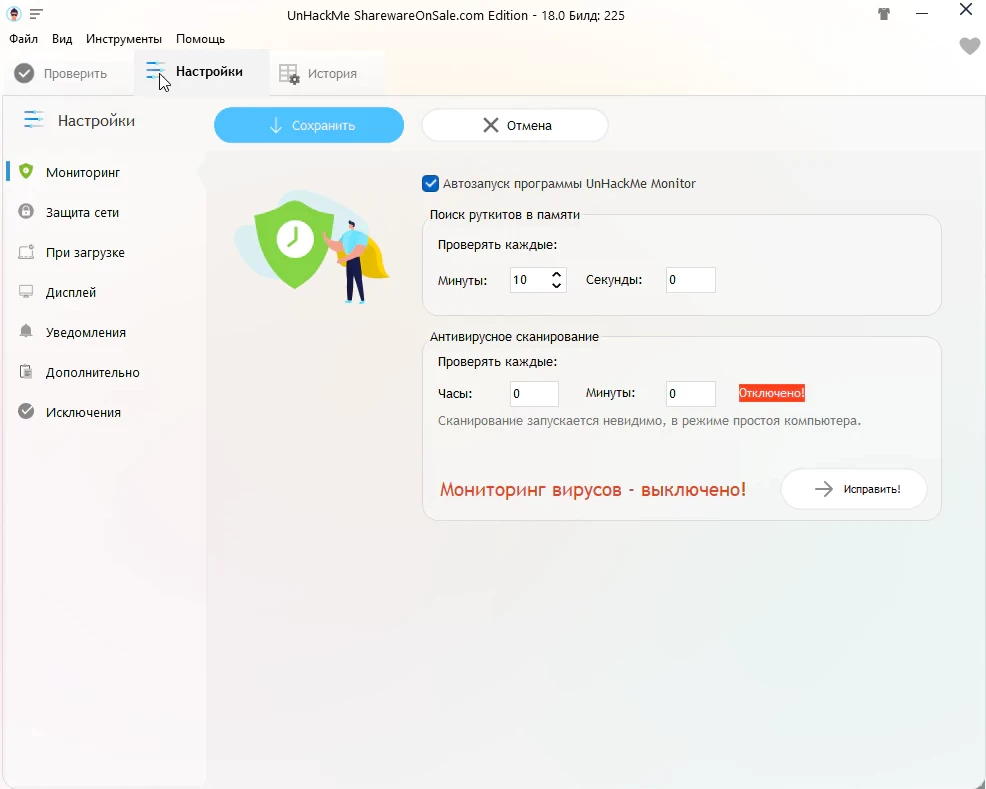
Task: Open the Инструменты menu
Action: click(124, 39)
